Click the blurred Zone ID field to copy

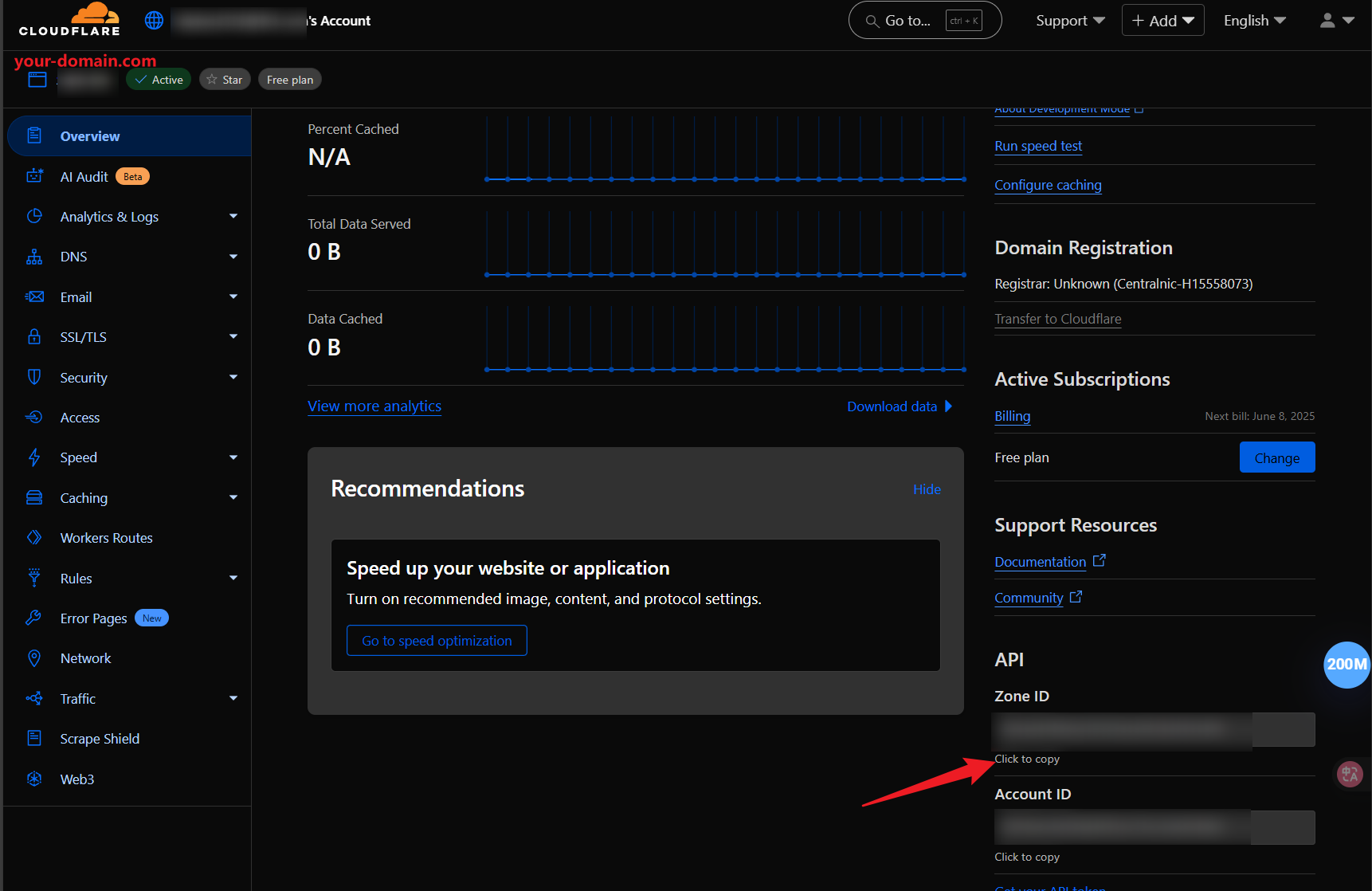[x=1154, y=729]
